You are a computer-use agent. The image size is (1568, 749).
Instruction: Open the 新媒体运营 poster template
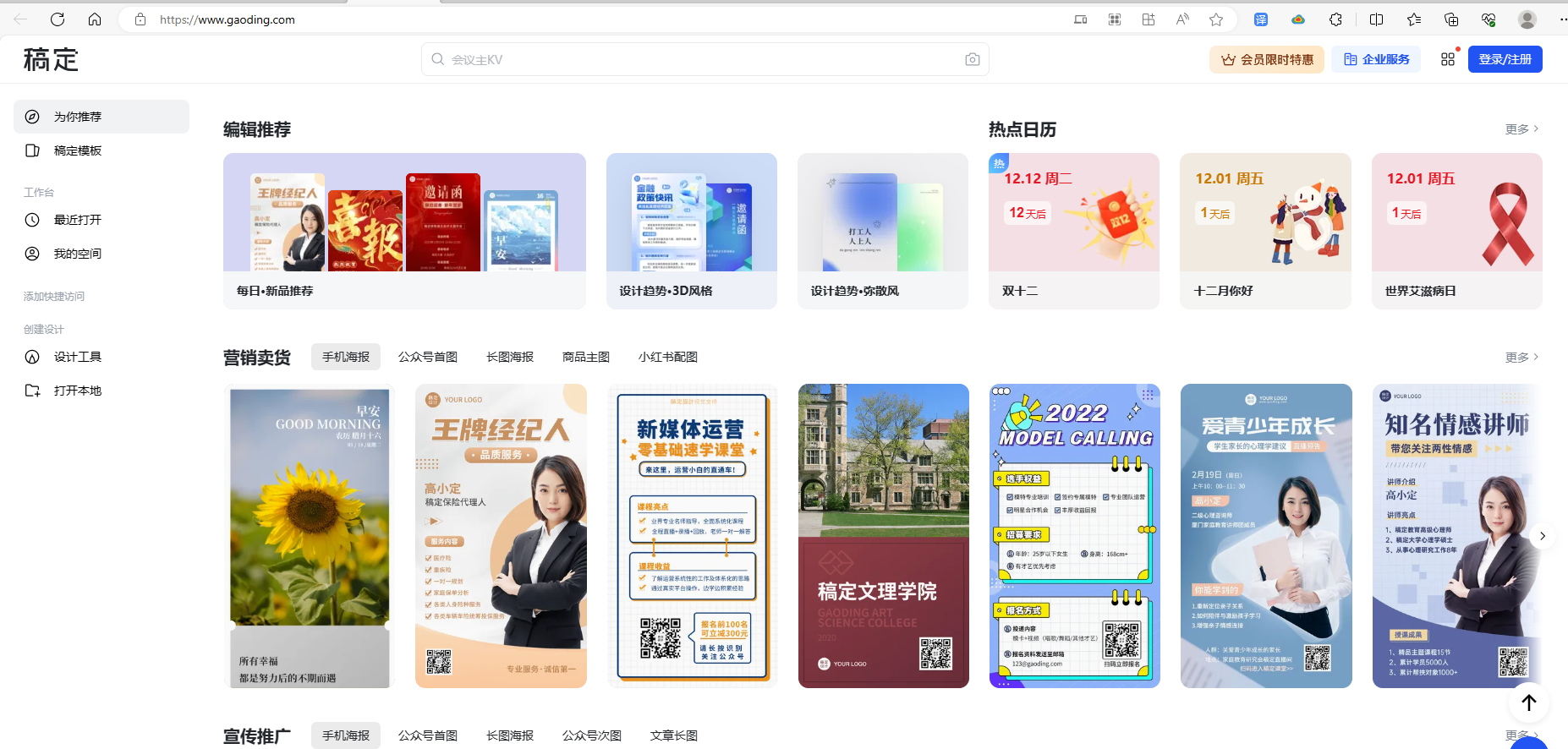(x=692, y=536)
